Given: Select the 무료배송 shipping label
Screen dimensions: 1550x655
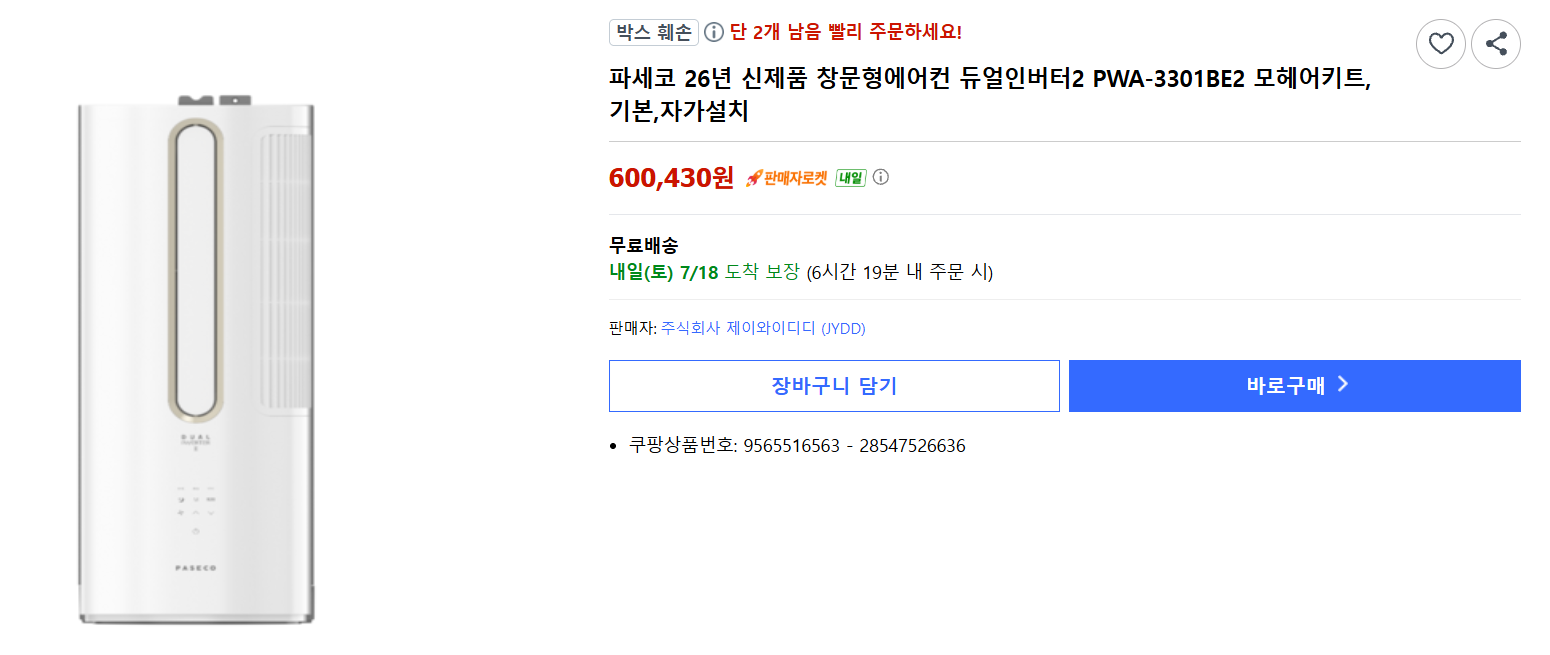Looking at the screenshot, I should pyautogui.click(x=643, y=245).
